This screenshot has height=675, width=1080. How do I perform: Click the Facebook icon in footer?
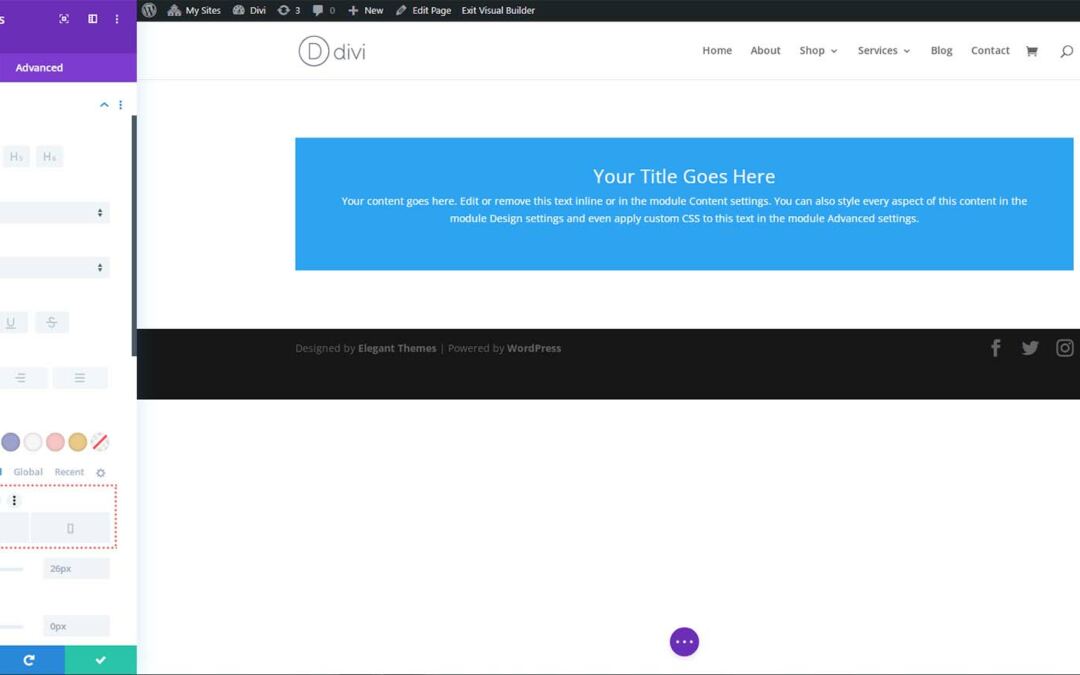(x=995, y=348)
